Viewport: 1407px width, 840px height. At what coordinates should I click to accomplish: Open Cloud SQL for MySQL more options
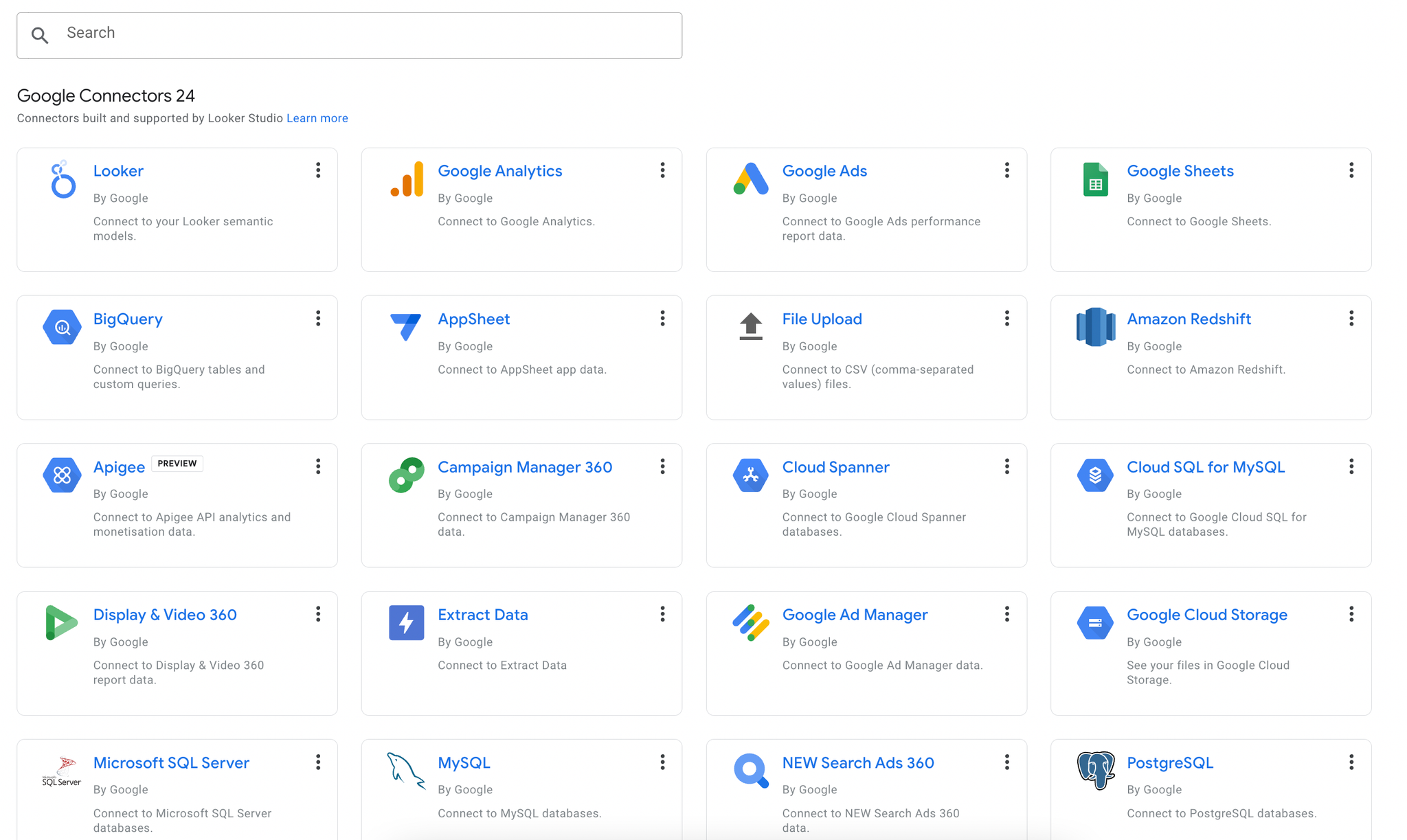pyautogui.click(x=1351, y=466)
